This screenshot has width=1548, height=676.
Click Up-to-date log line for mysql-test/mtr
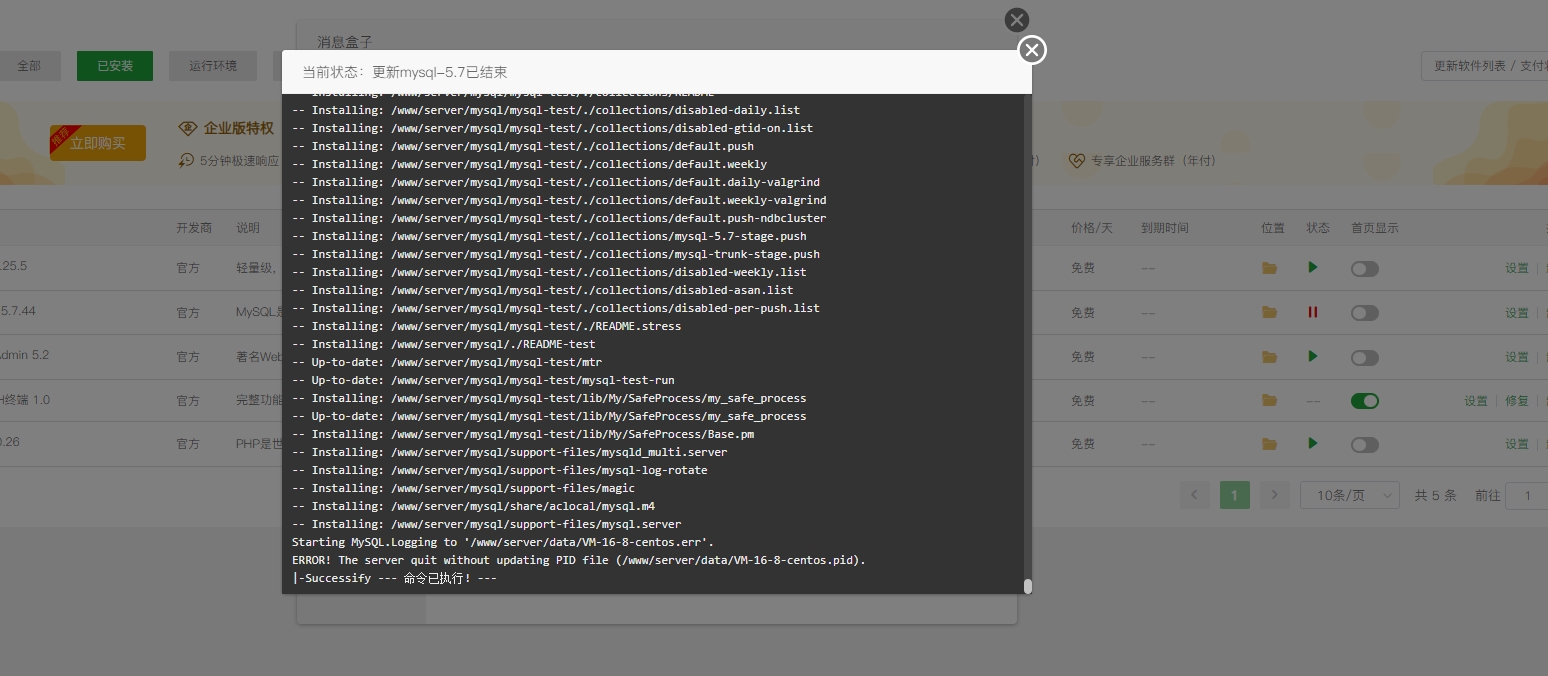click(447, 362)
